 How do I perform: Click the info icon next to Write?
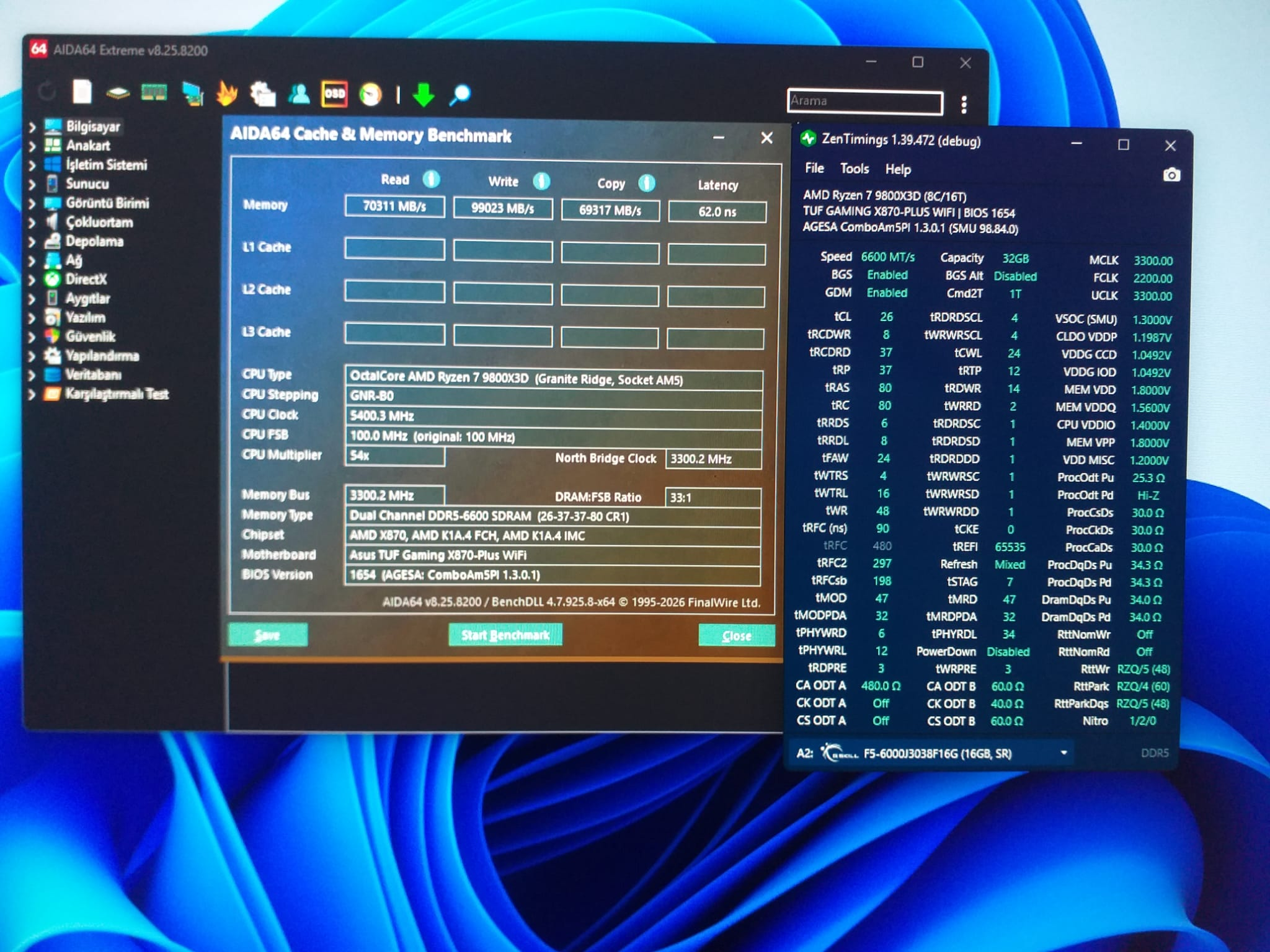coord(541,181)
